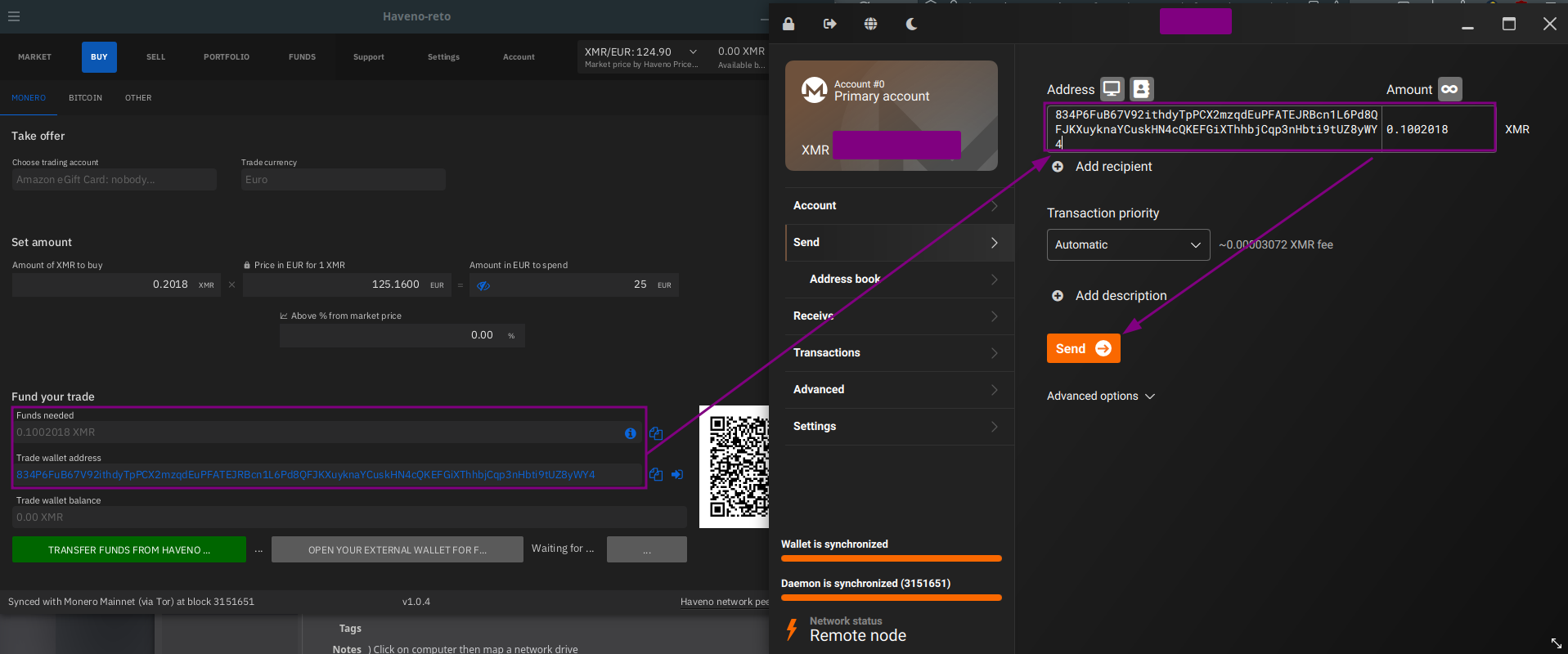Select the MONERO sub-tab

click(29, 98)
